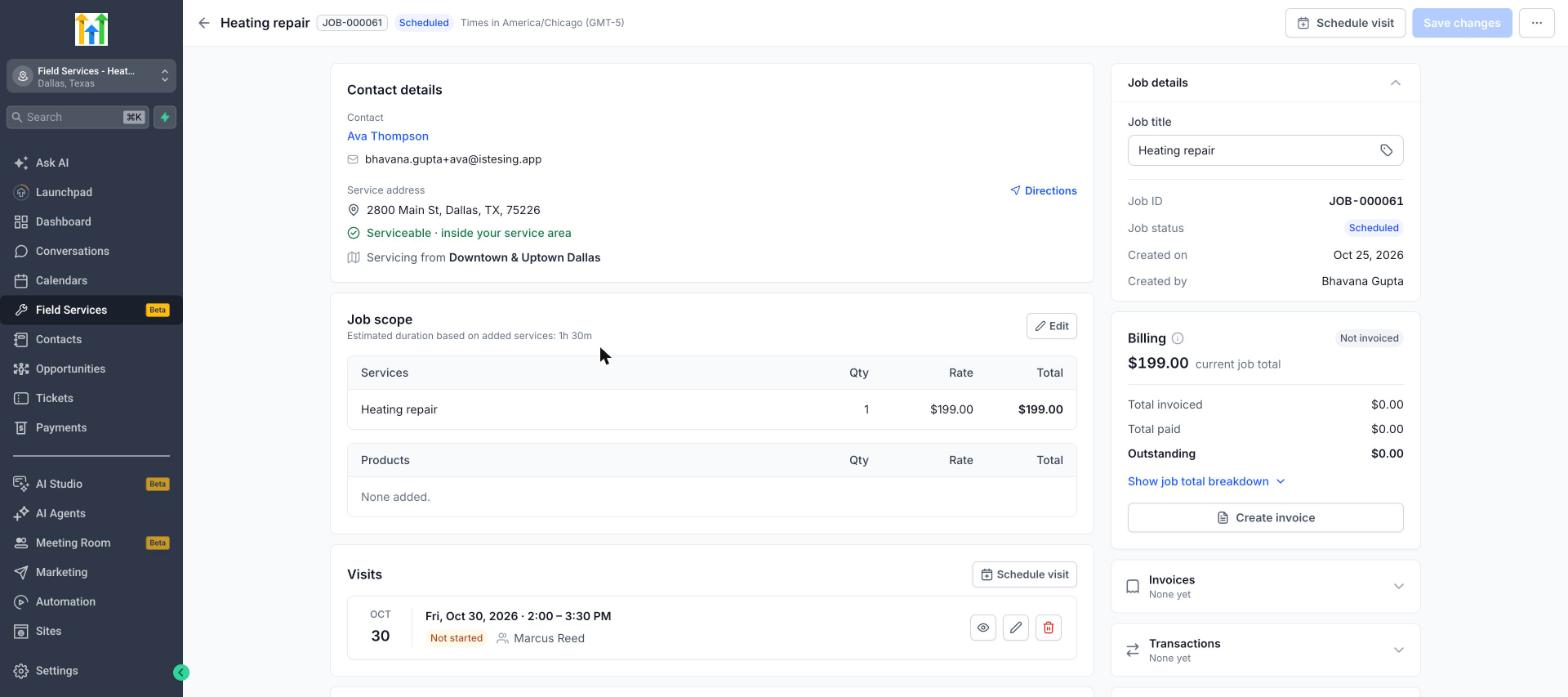Viewport: 1568px width, 697px height.
Task: Click the Fri, Oct 30, 2026 visit time
Action: point(518,616)
